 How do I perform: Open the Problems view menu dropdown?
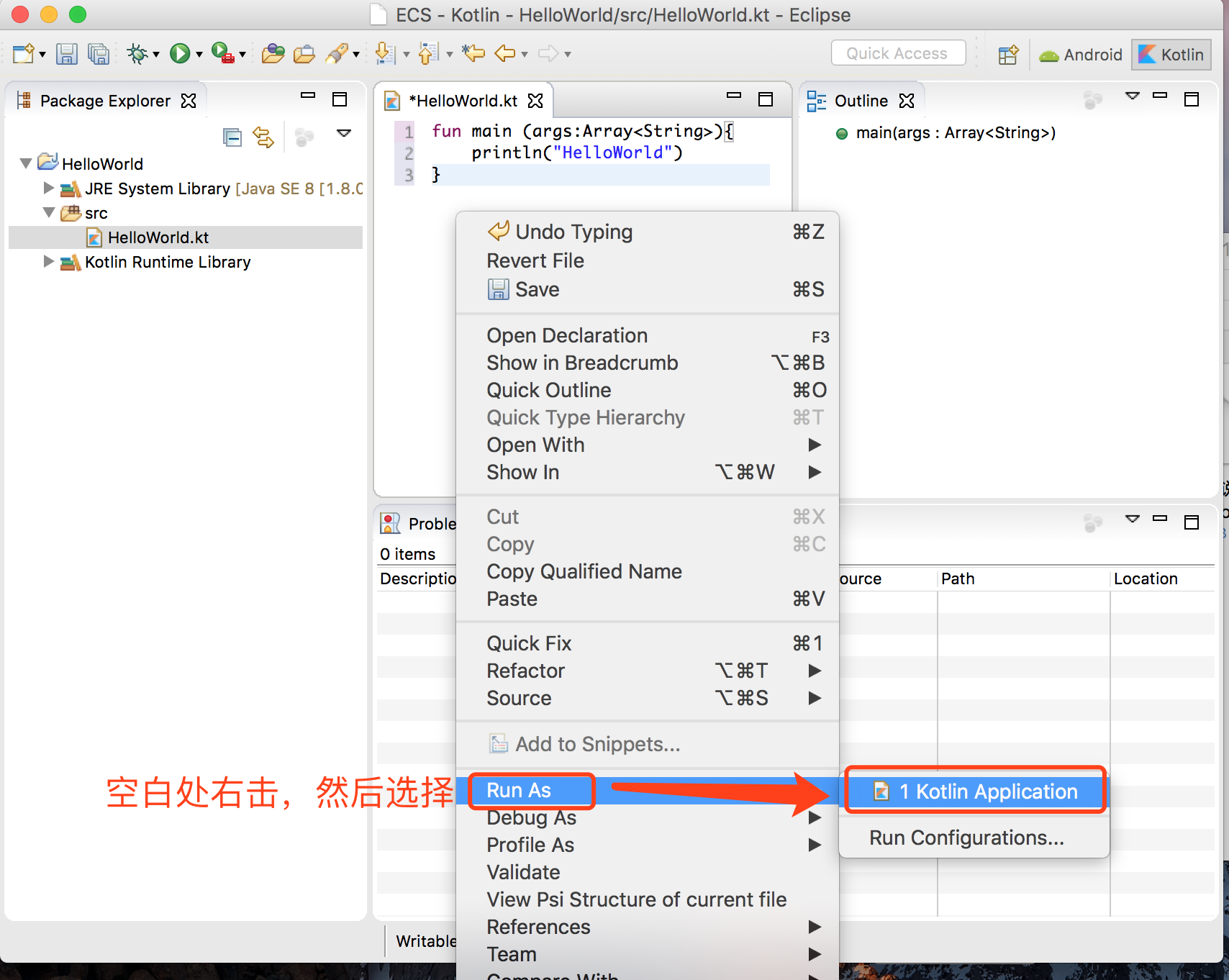point(1133,519)
